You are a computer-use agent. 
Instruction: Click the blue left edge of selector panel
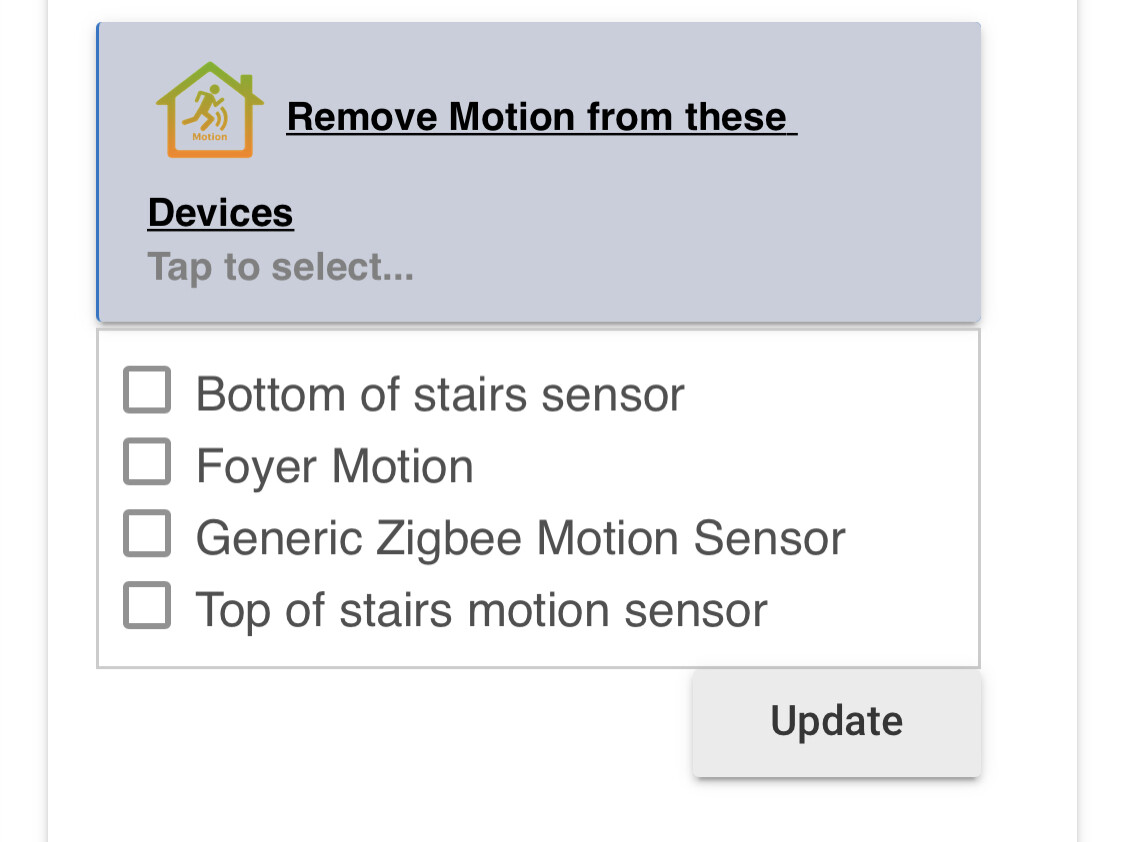point(98,172)
